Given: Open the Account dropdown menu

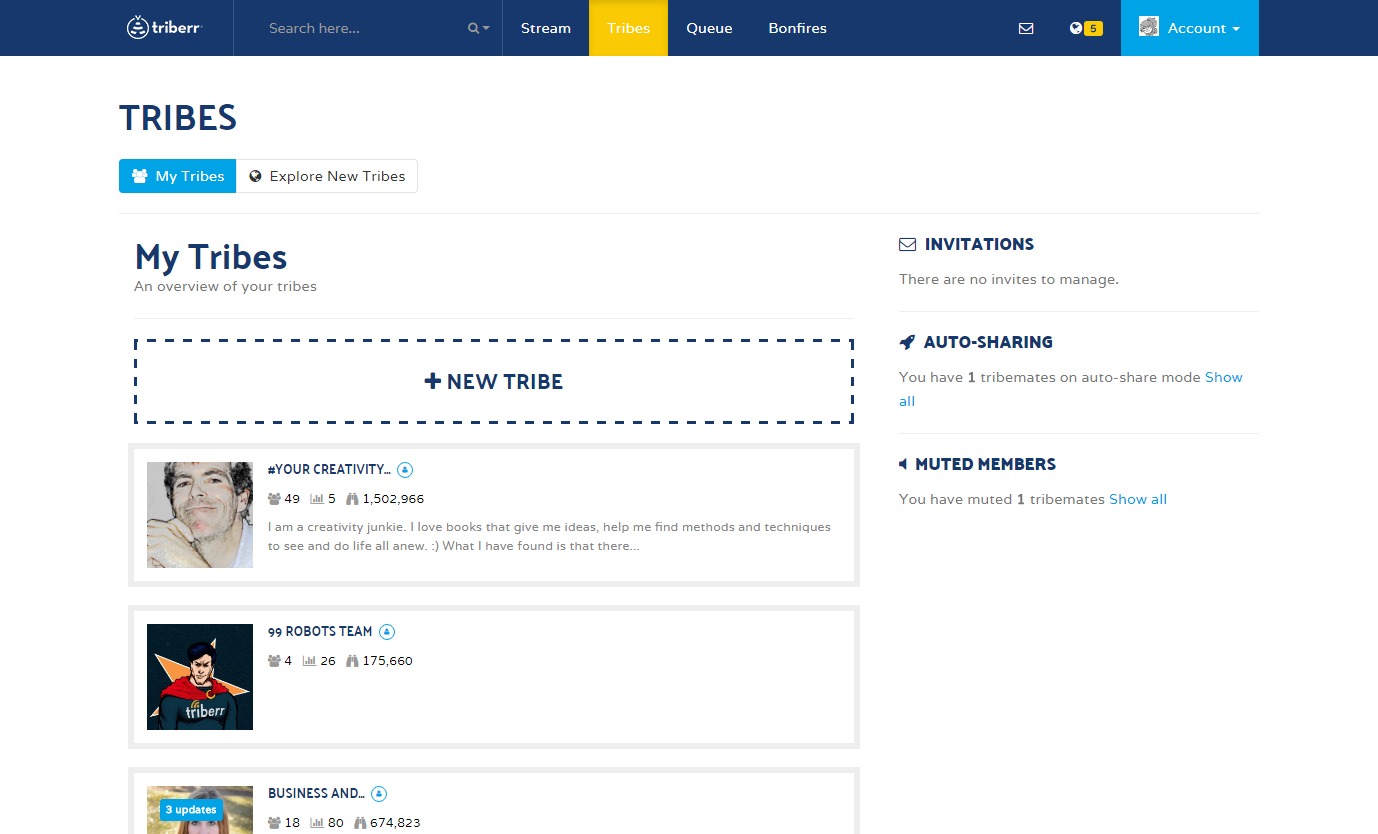Looking at the screenshot, I should [1189, 28].
